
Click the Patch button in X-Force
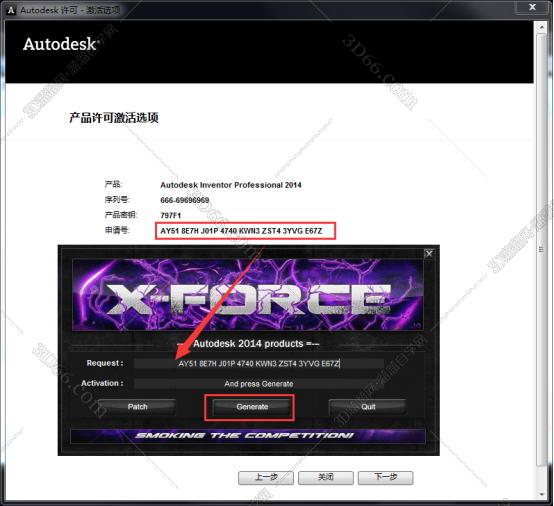point(137,407)
